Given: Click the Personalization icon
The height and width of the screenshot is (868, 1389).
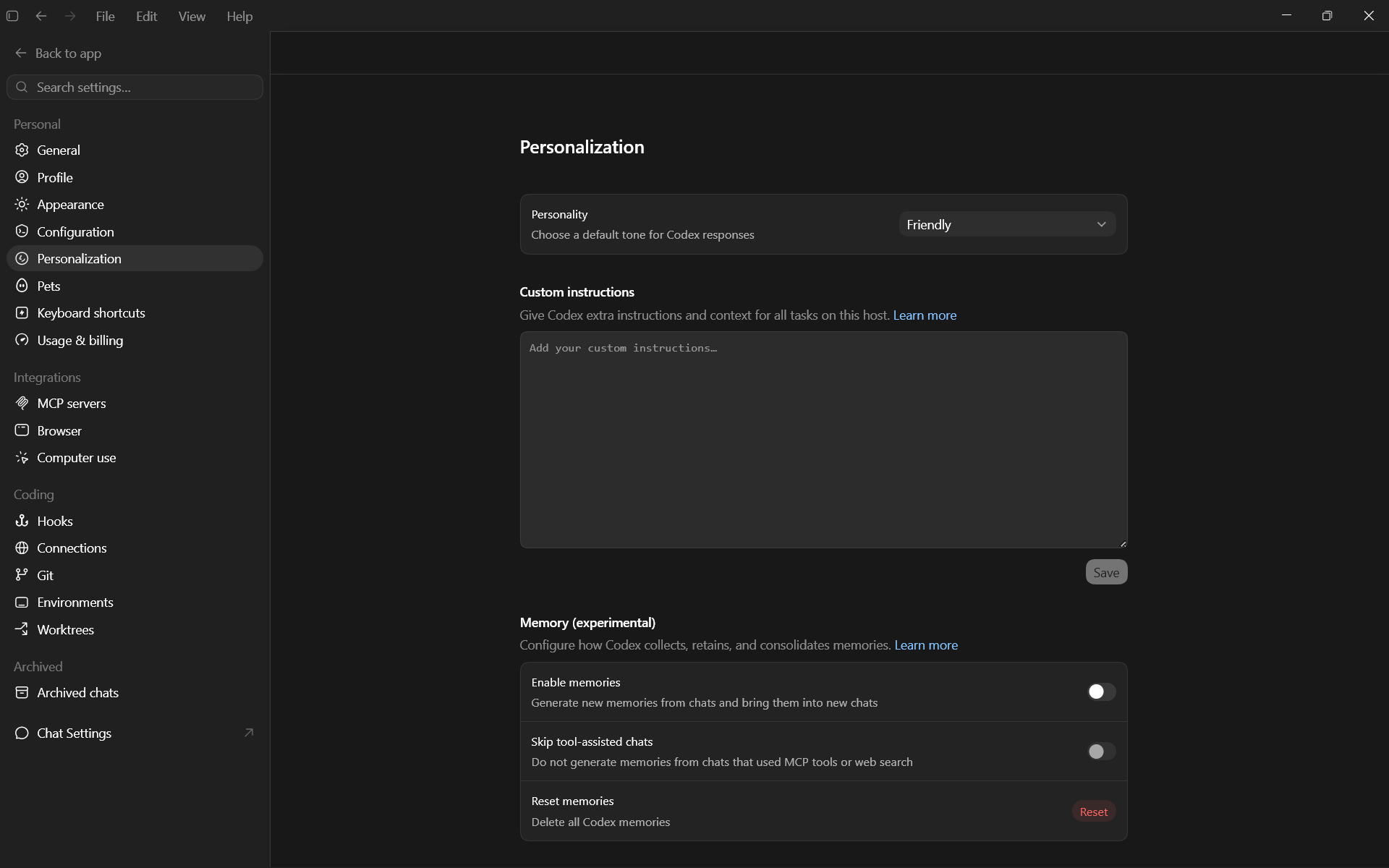Looking at the screenshot, I should click(22, 258).
